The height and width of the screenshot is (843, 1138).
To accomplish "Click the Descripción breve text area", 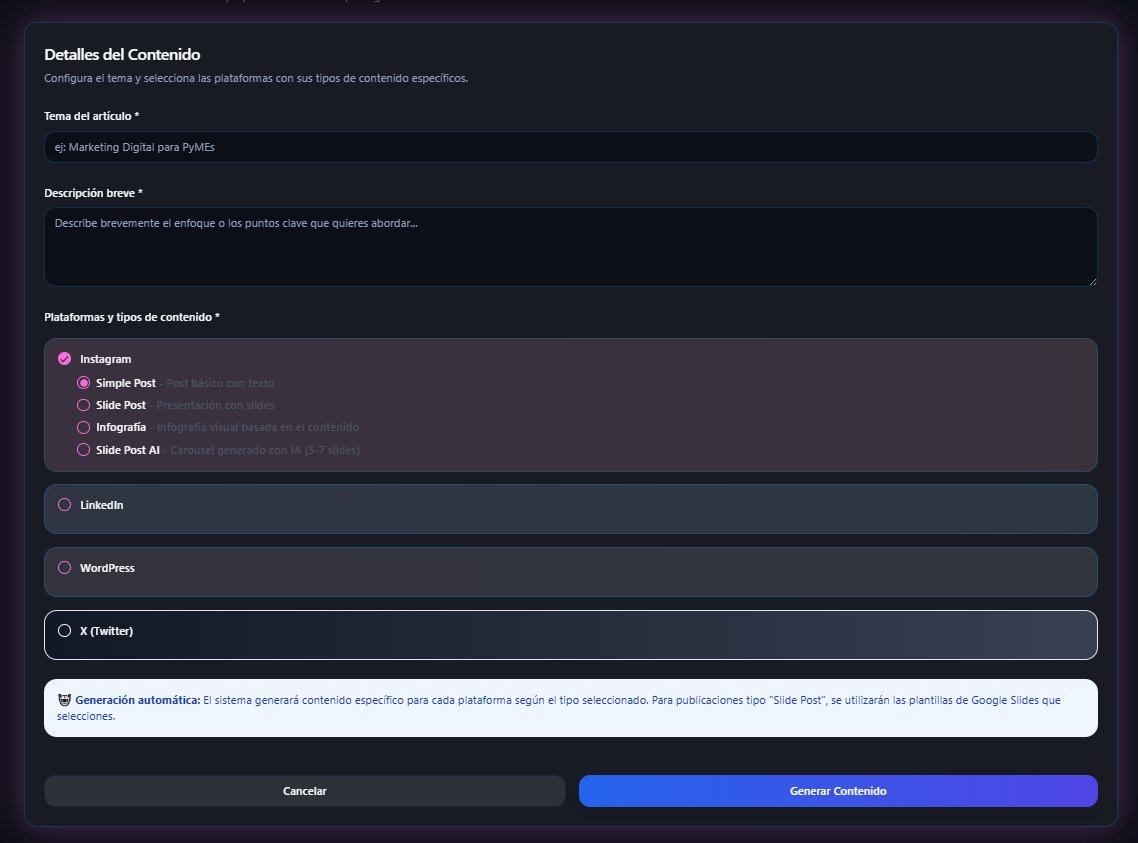I will pos(570,247).
